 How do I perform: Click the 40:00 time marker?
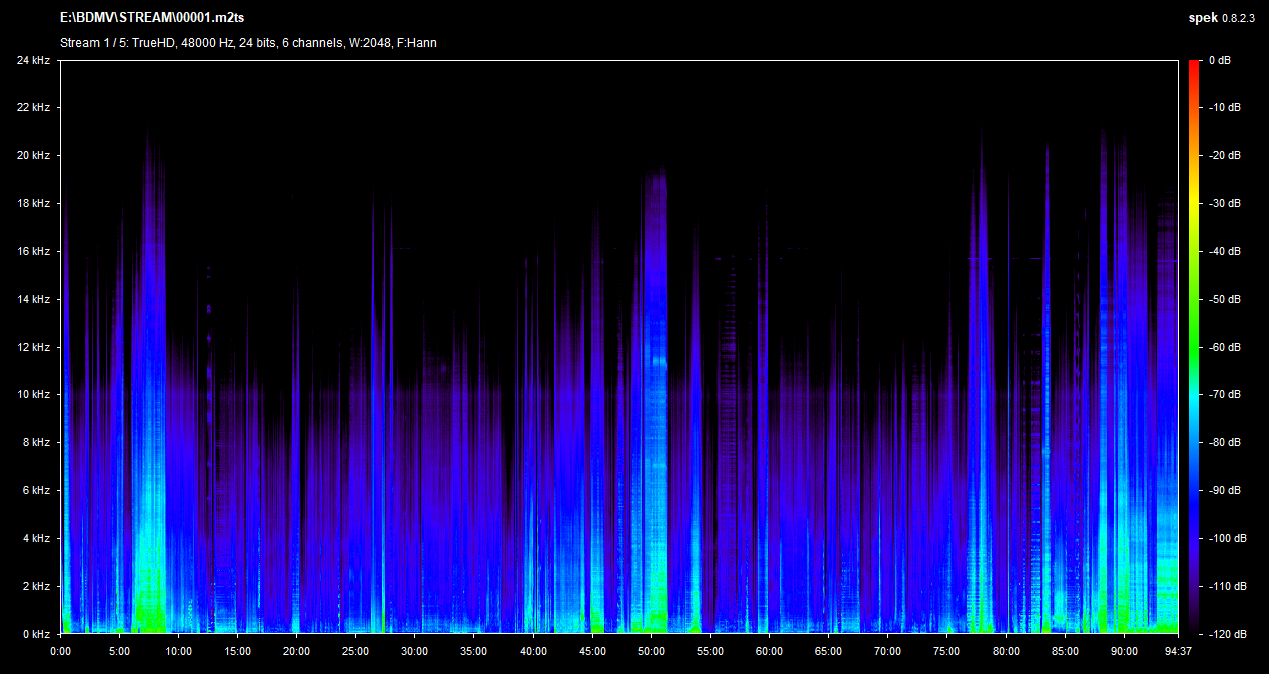(x=533, y=651)
